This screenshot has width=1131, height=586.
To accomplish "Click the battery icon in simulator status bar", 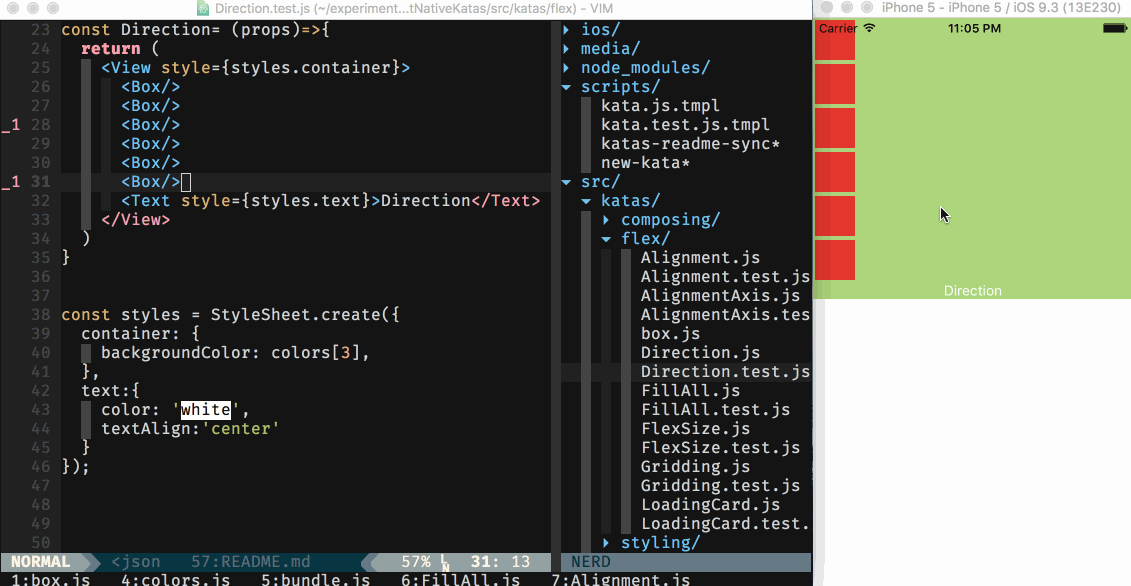I will tap(1114, 28).
